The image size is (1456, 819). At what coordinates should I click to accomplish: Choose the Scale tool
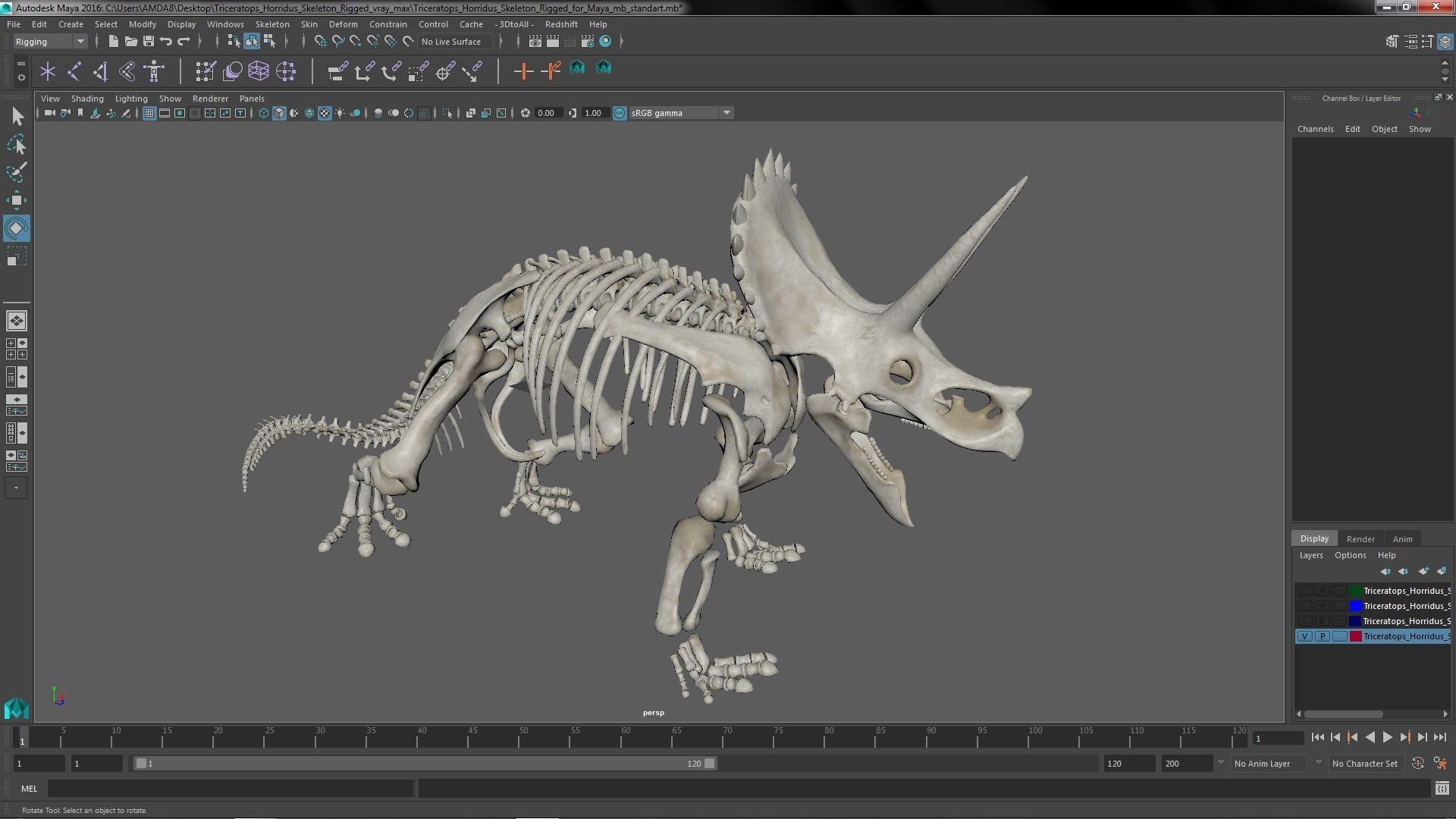coord(17,256)
